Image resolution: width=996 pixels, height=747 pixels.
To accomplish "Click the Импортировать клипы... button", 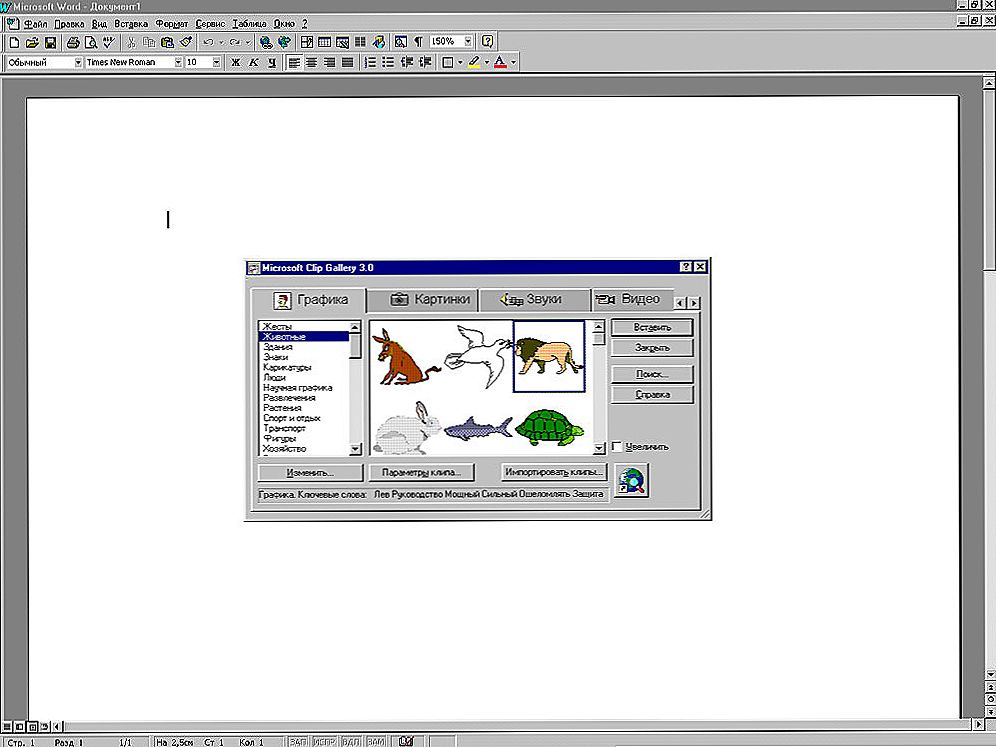I will pos(553,472).
